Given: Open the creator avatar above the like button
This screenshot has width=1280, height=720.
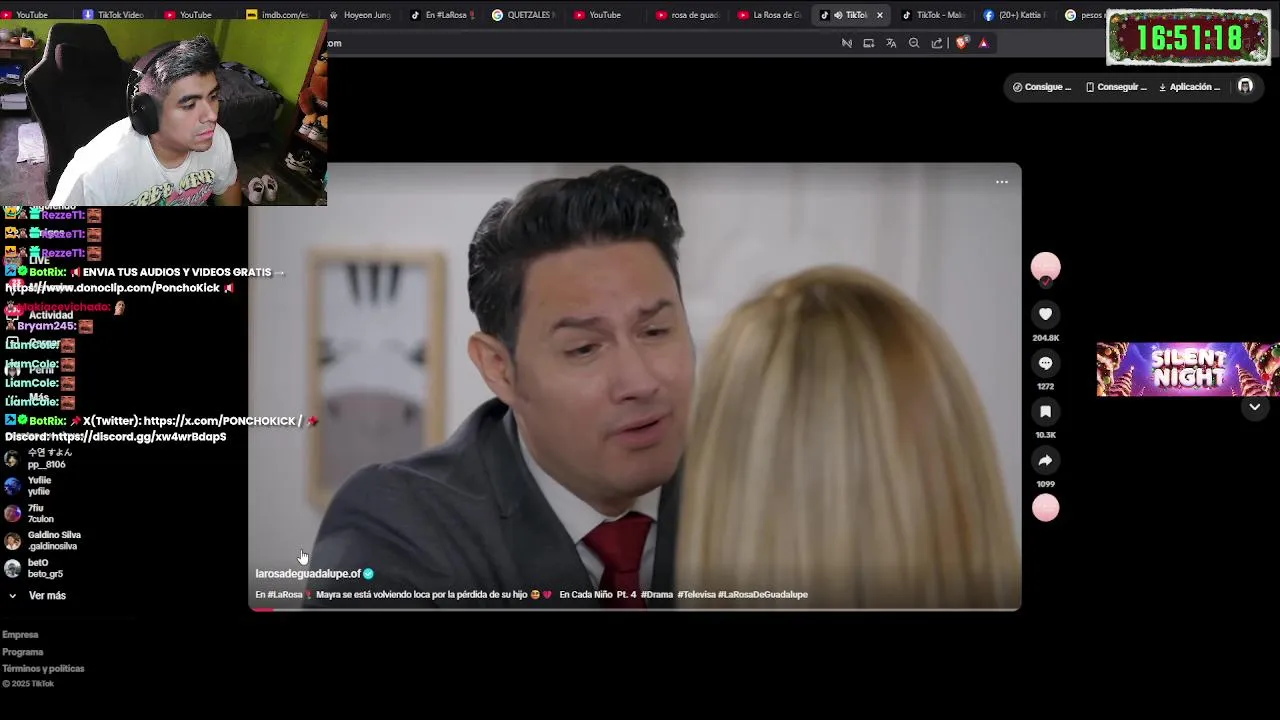Looking at the screenshot, I should pos(1045,267).
